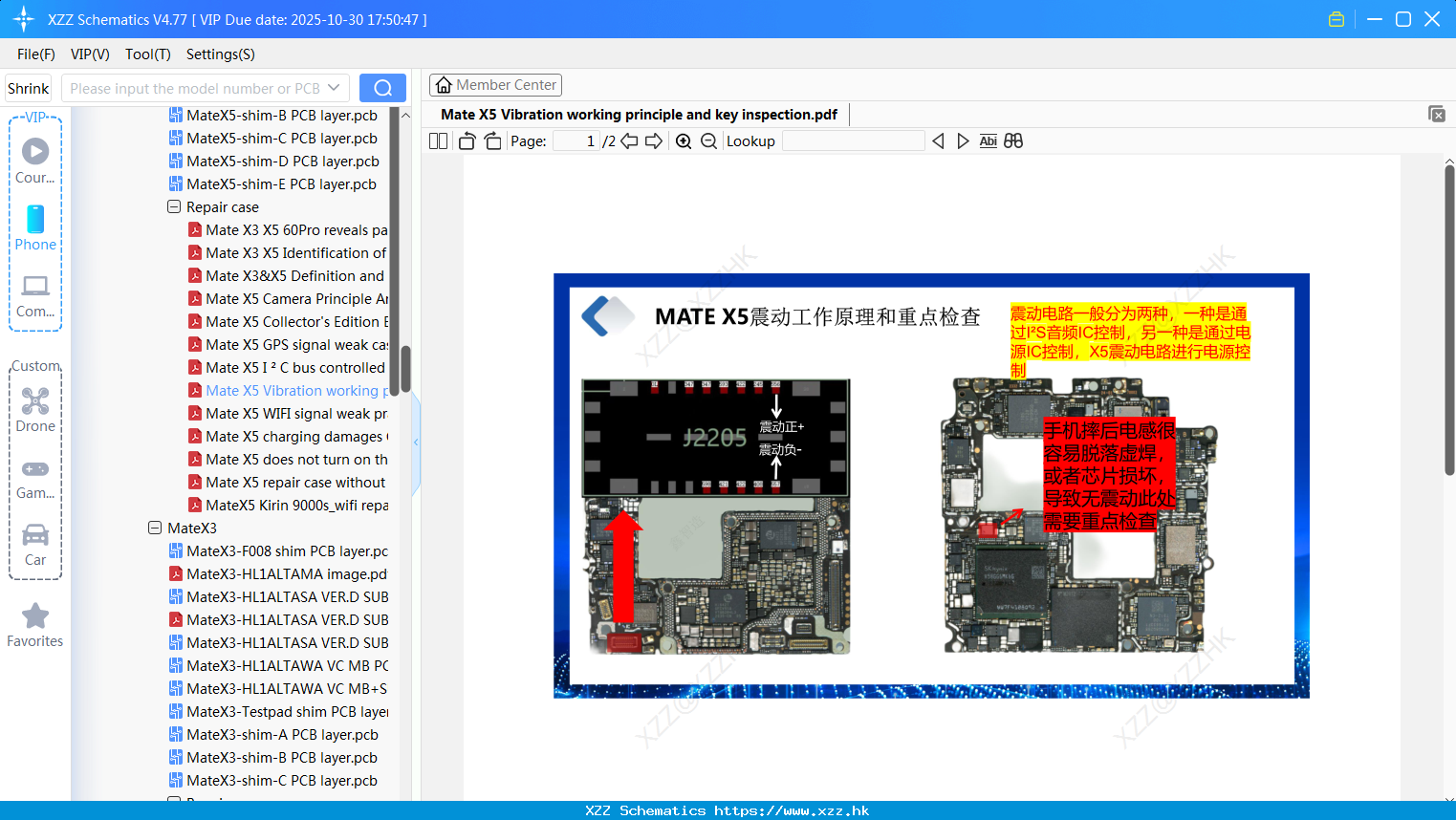Open the Car category
Viewport: 1456px width, 820px height.
click(35, 545)
